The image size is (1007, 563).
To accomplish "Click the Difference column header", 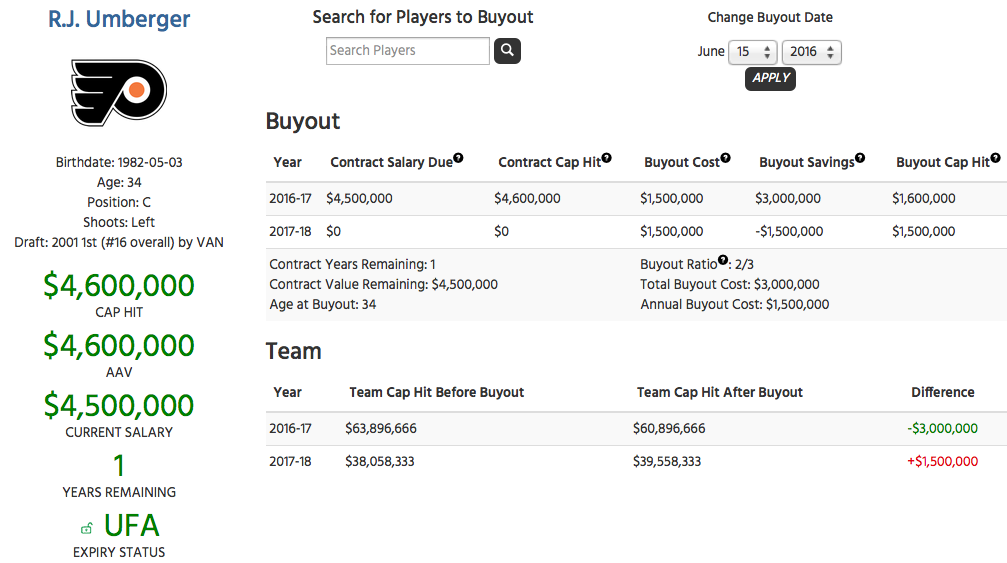I will [942, 392].
